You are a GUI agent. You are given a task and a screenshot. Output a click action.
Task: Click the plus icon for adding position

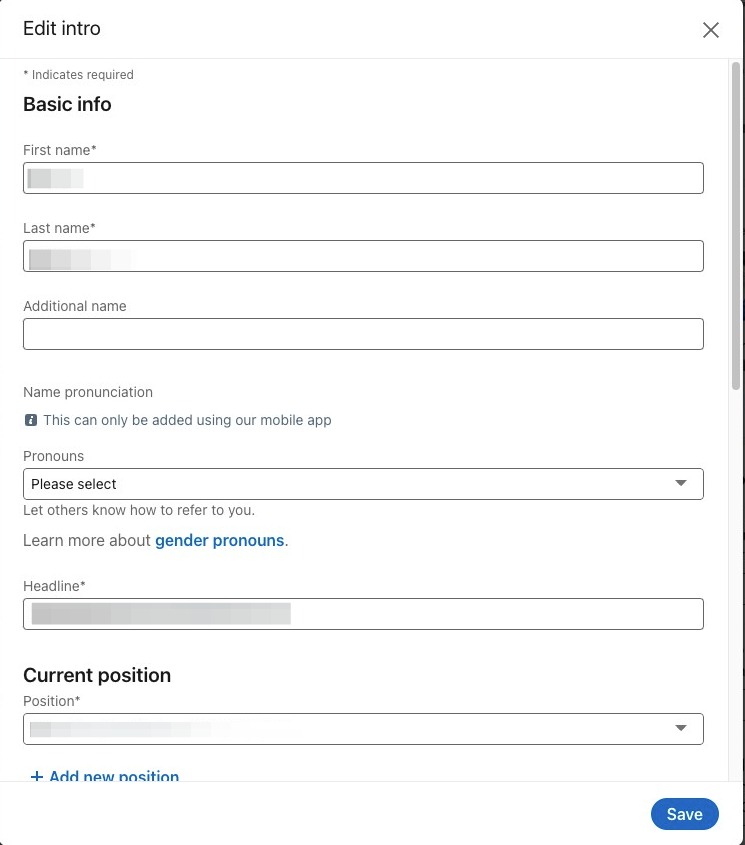coord(37,777)
